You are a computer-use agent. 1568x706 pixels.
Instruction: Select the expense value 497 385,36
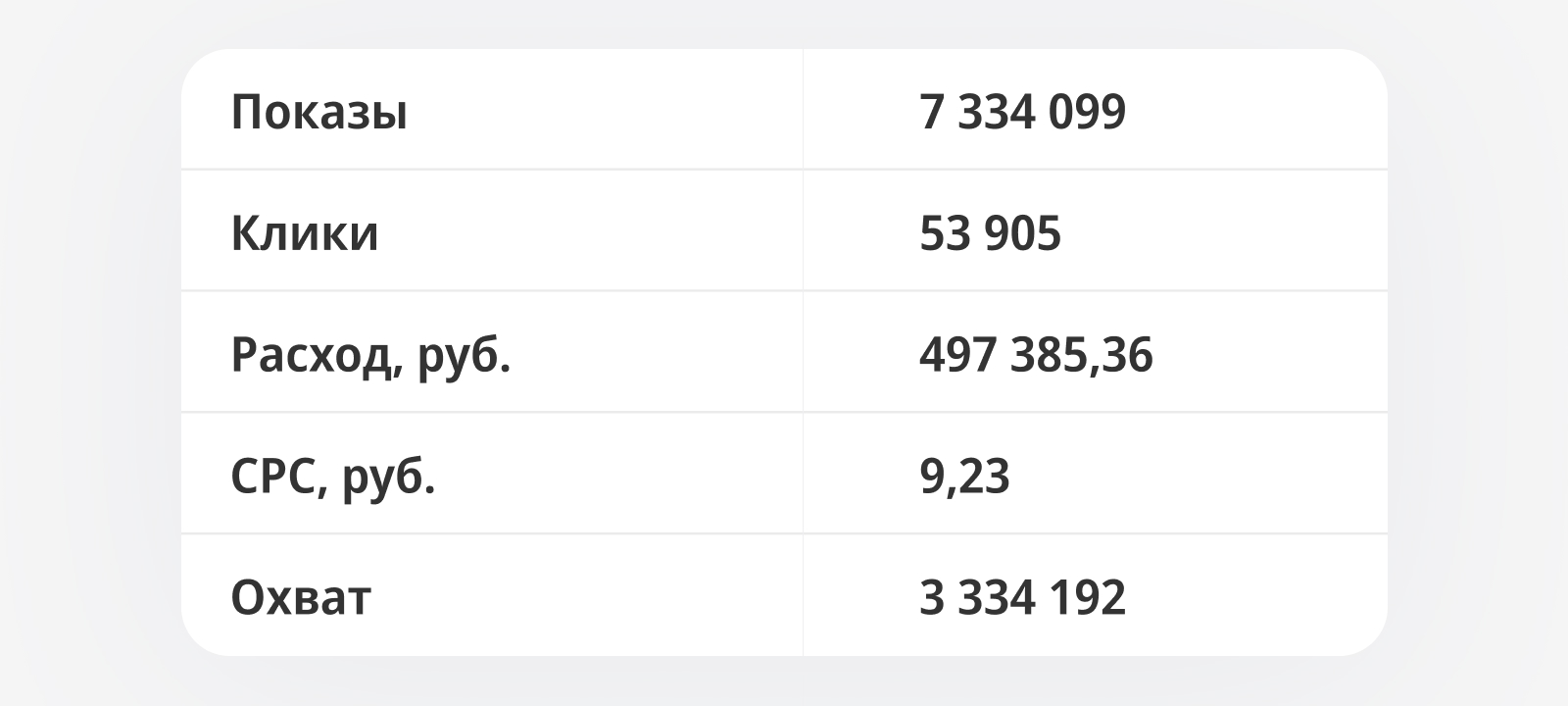1036,355
